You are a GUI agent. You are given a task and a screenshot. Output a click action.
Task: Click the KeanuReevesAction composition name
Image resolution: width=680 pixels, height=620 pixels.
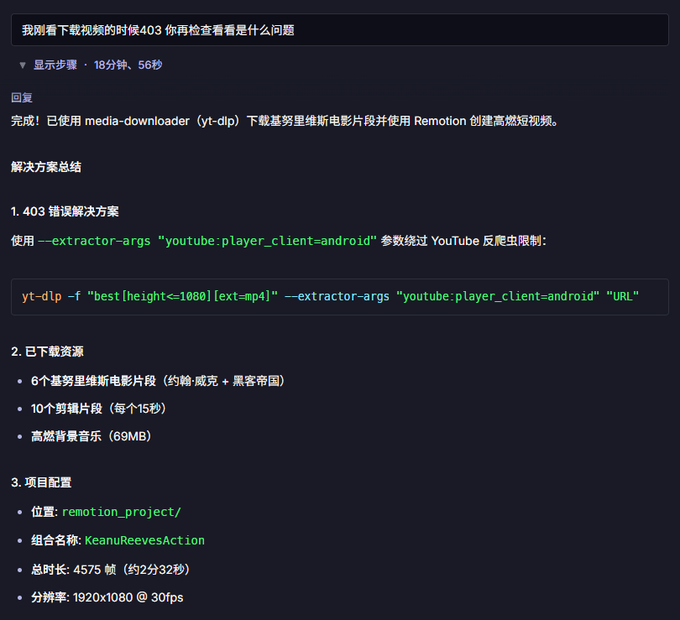click(144, 540)
